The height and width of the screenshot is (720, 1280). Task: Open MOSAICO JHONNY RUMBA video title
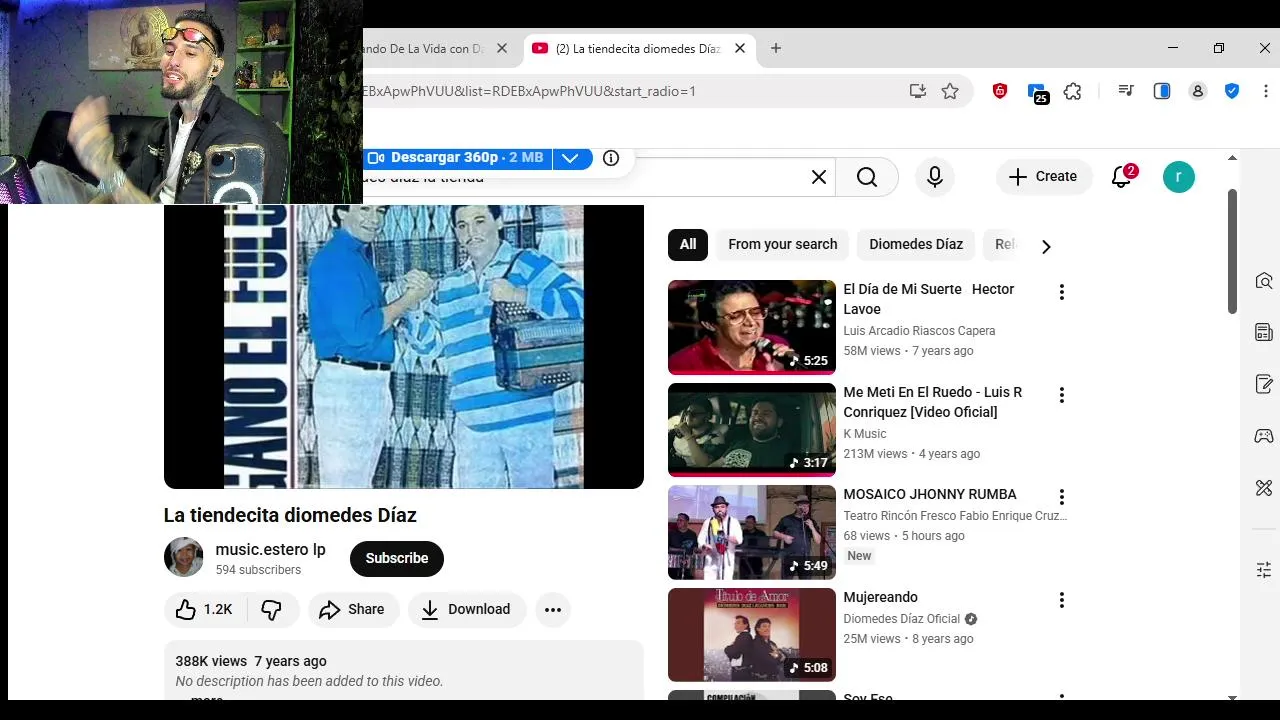(x=930, y=495)
